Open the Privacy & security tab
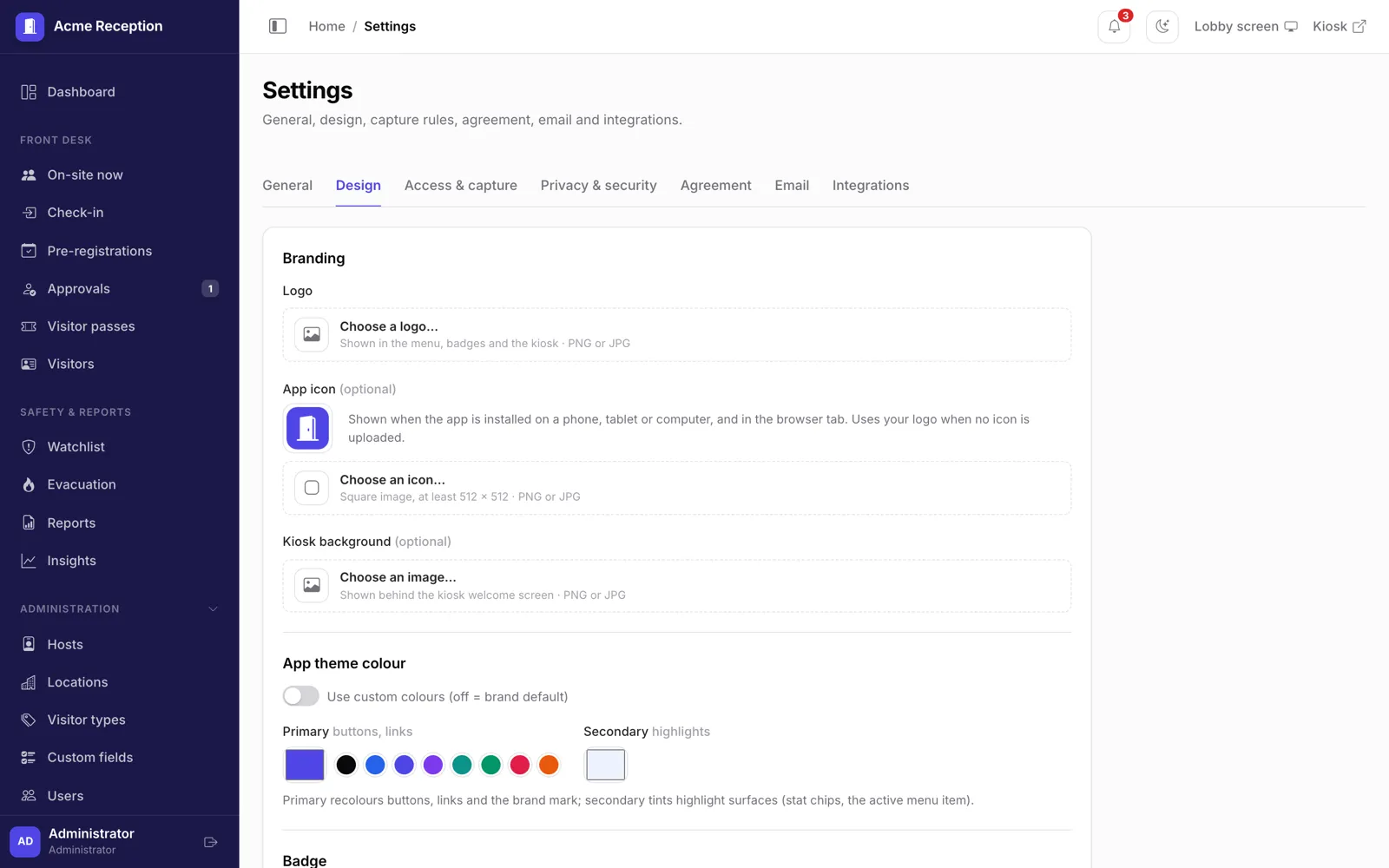 click(x=598, y=185)
